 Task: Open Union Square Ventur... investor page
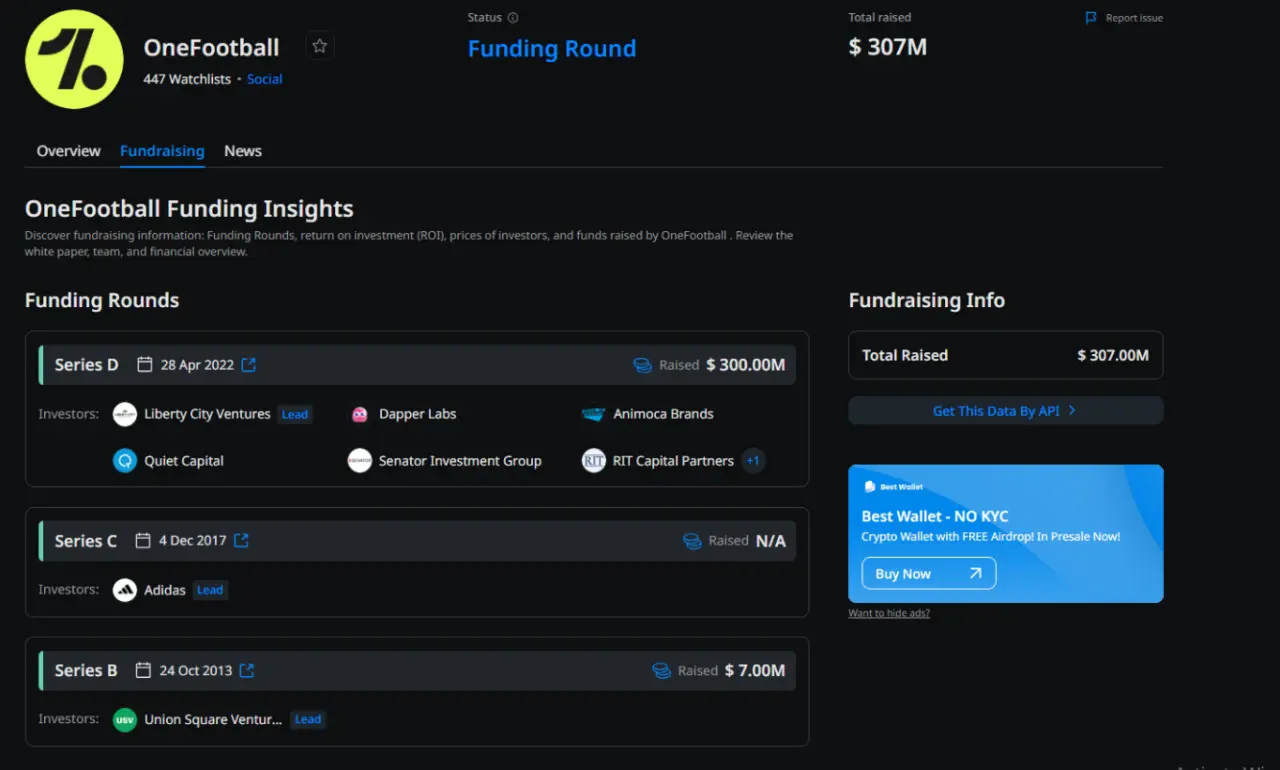[213, 720]
